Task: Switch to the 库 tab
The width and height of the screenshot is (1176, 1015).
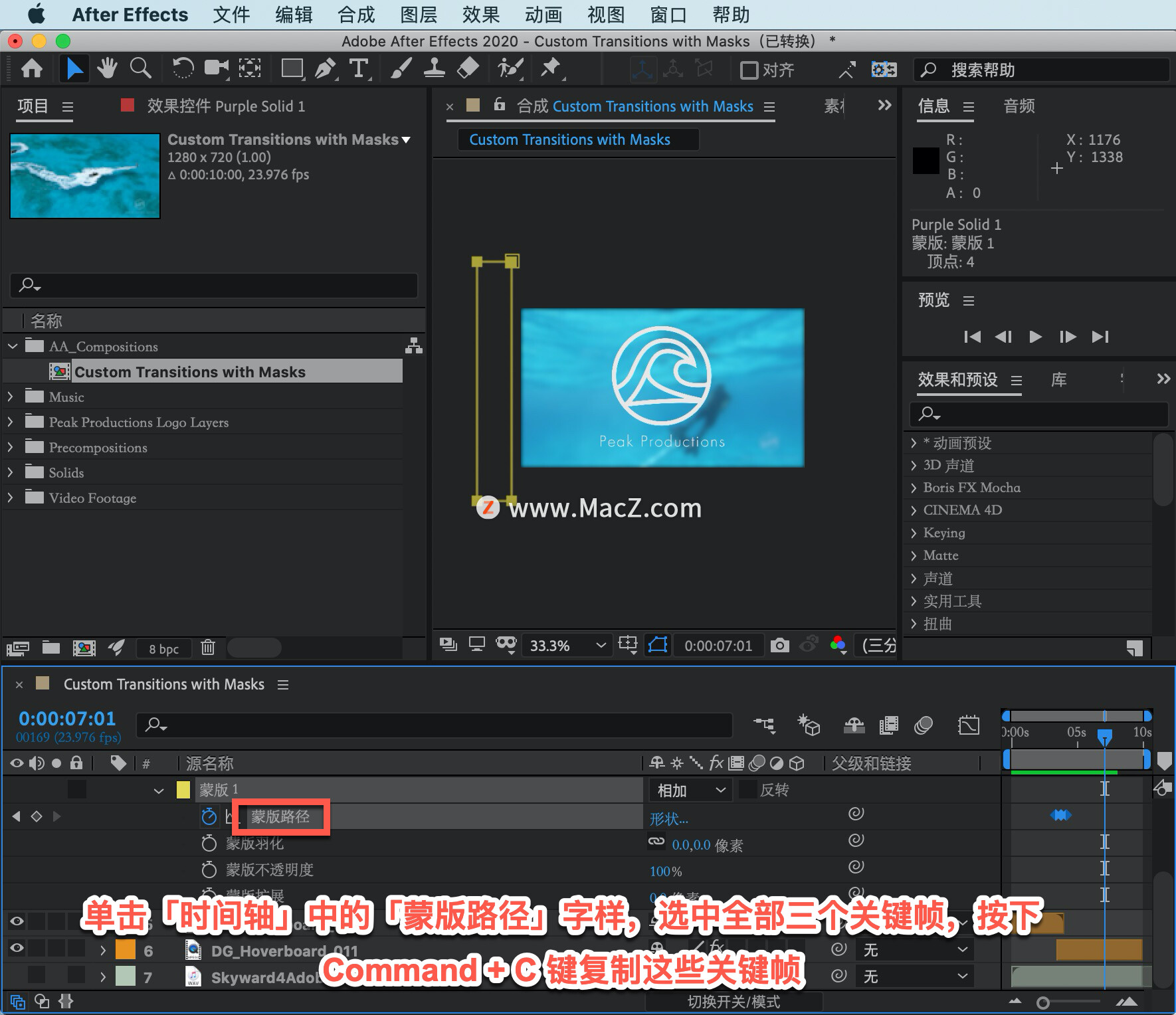Action: pyautogui.click(x=1058, y=380)
